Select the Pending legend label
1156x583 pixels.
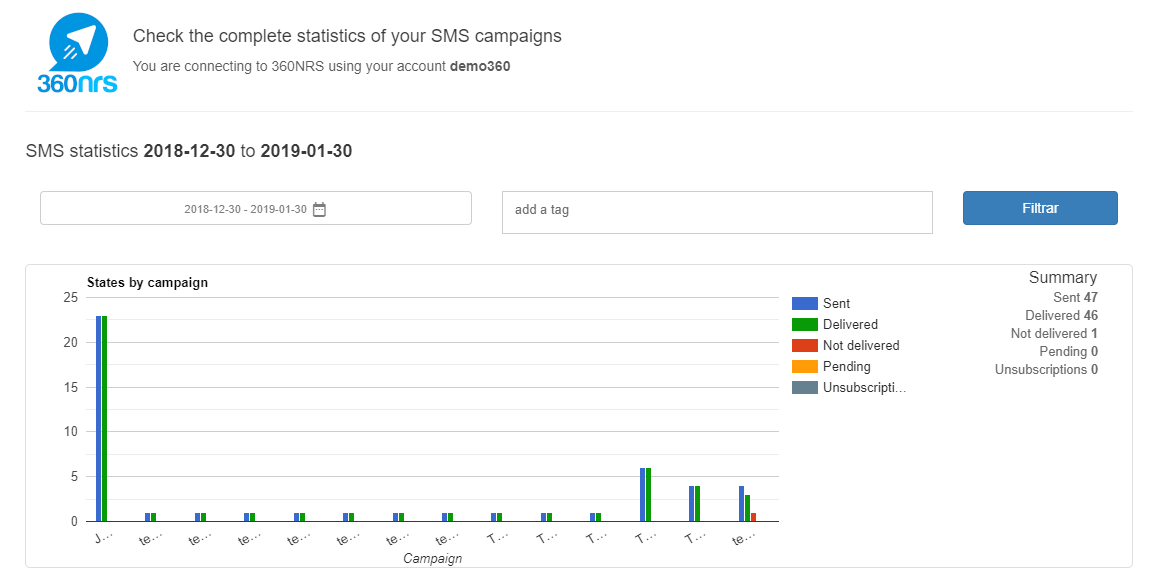click(846, 367)
